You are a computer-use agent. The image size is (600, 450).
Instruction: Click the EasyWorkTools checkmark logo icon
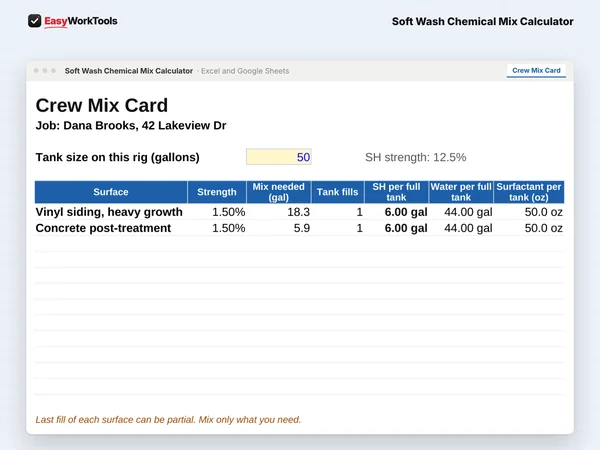[x=34, y=21]
